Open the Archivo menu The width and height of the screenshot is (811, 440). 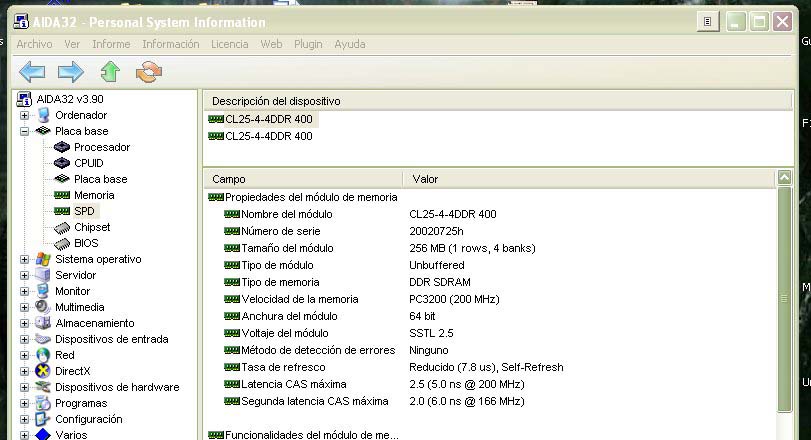[34, 44]
